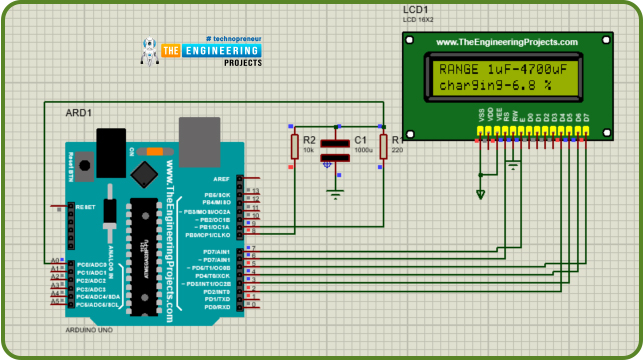This screenshot has height=360, width=643.
Task: Click The Engineering Projects logo
Action: point(201,51)
